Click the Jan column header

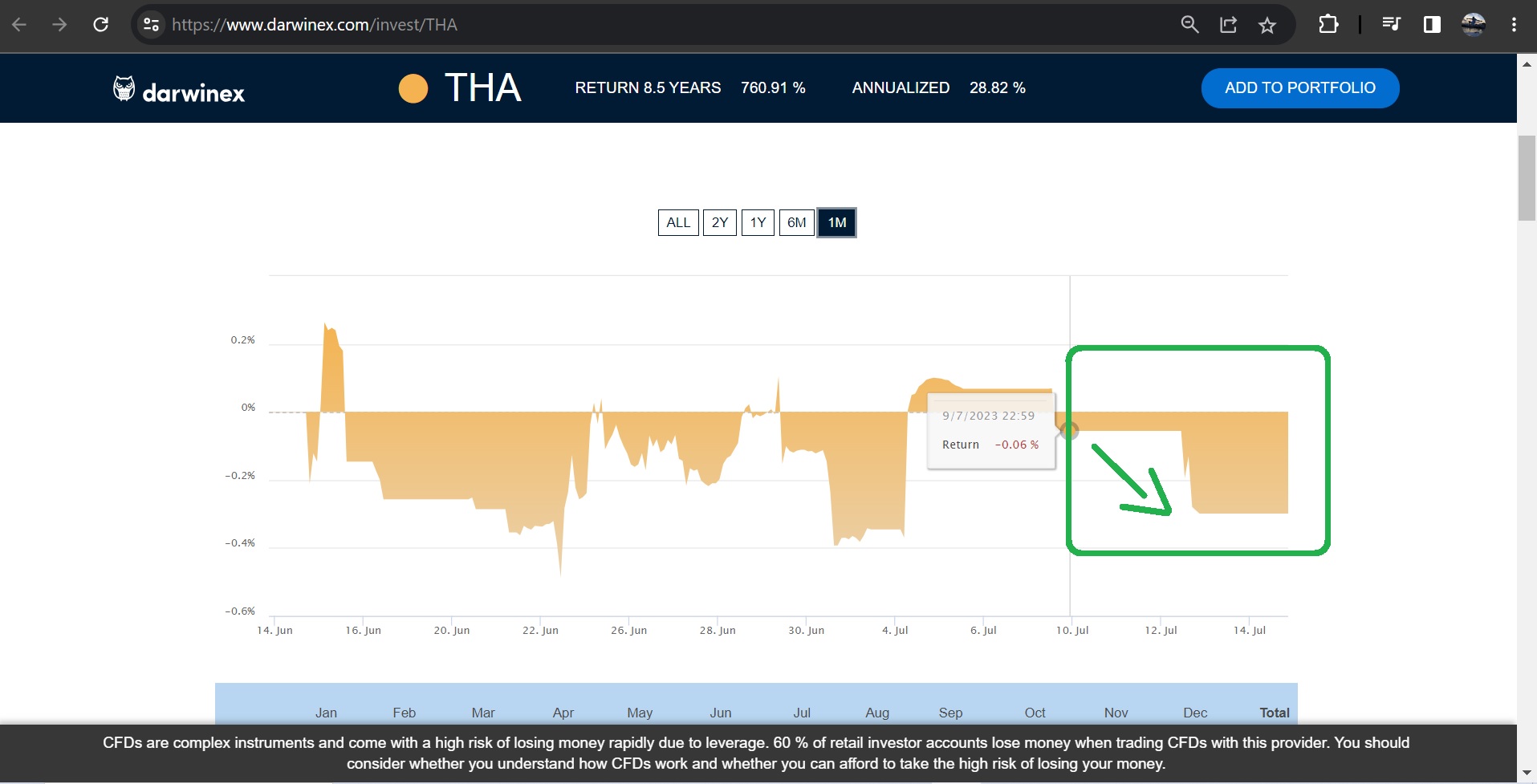pyautogui.click(x=326, y=713)
